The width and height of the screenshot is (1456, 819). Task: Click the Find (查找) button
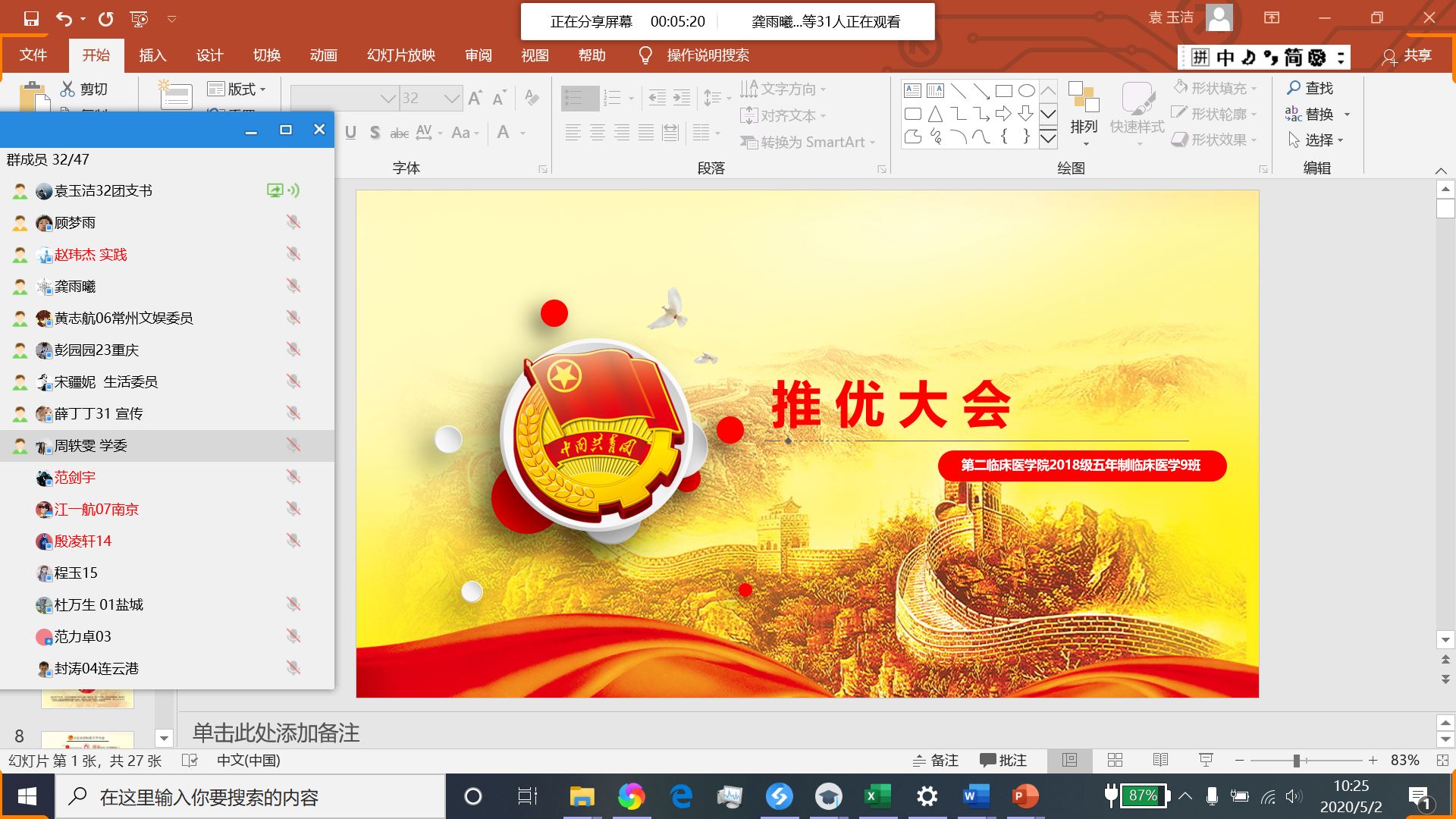1310,88
